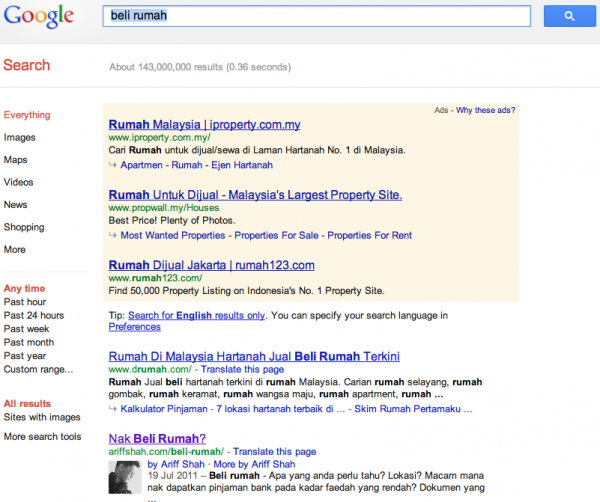Click the blue magnifier search button
This screenshot has width=600, height=502.
coord(570,17)
